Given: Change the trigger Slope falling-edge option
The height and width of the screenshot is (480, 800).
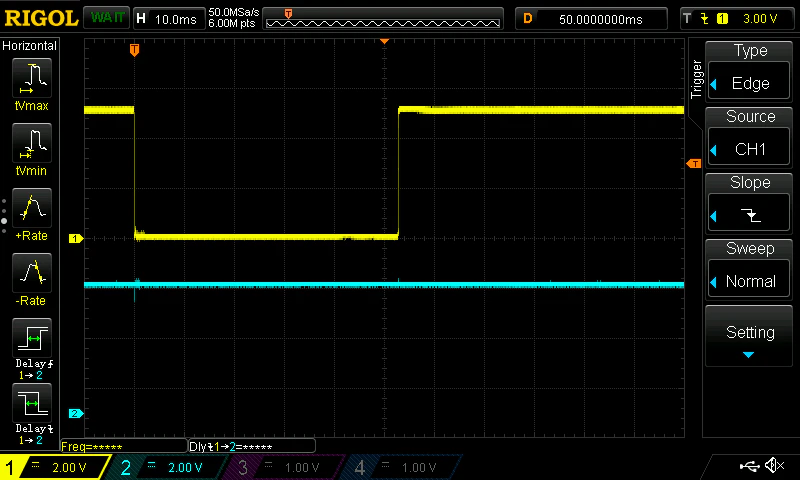Looking at the screenshot, I should point(749,203).
